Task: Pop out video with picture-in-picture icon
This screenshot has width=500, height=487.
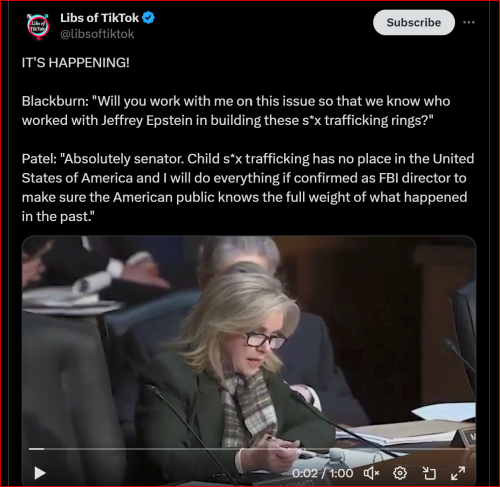Action: (429, 473)
